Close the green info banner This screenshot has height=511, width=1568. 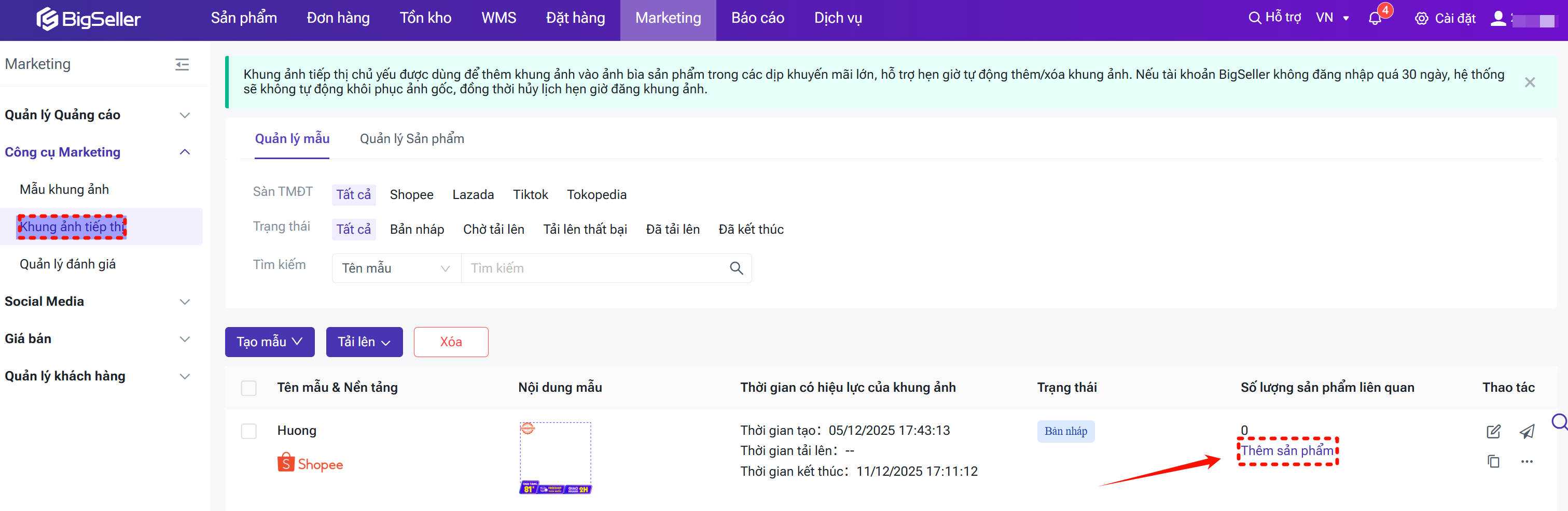click(1529, 82)
